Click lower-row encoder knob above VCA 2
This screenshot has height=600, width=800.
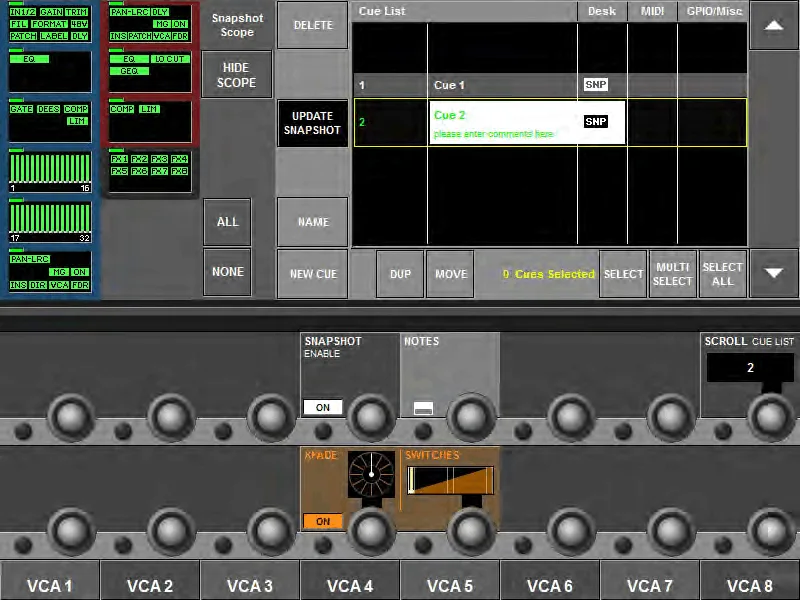[x=171, y=531]
